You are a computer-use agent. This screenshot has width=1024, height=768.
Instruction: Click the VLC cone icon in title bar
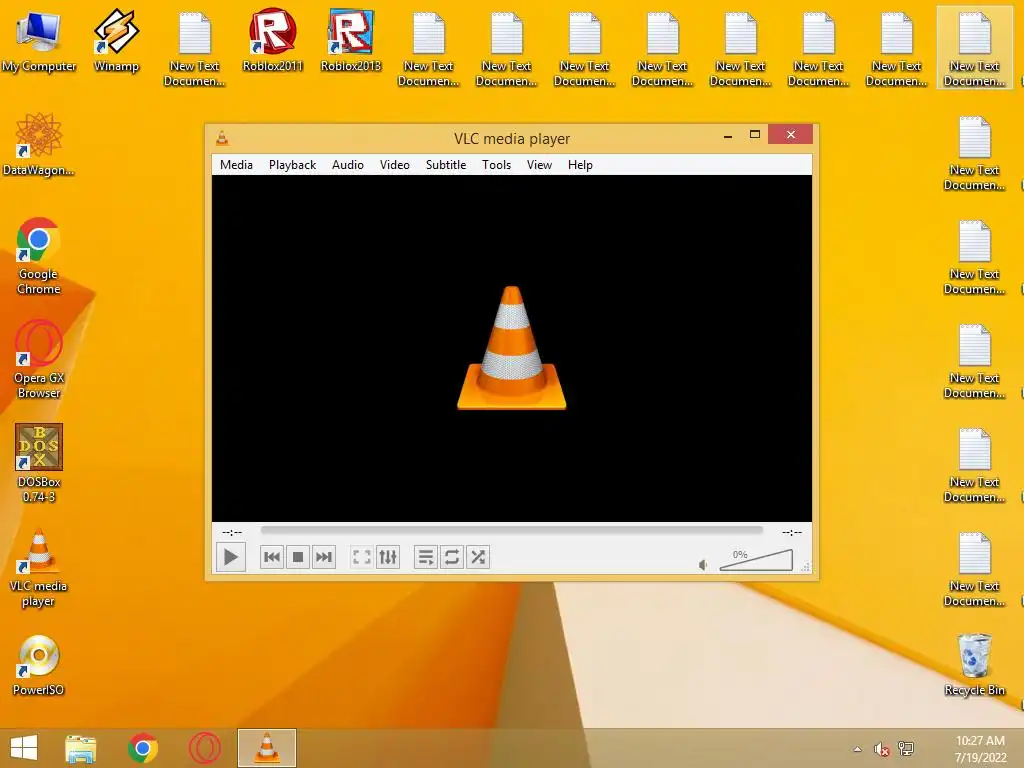click(x=222, y=138)
